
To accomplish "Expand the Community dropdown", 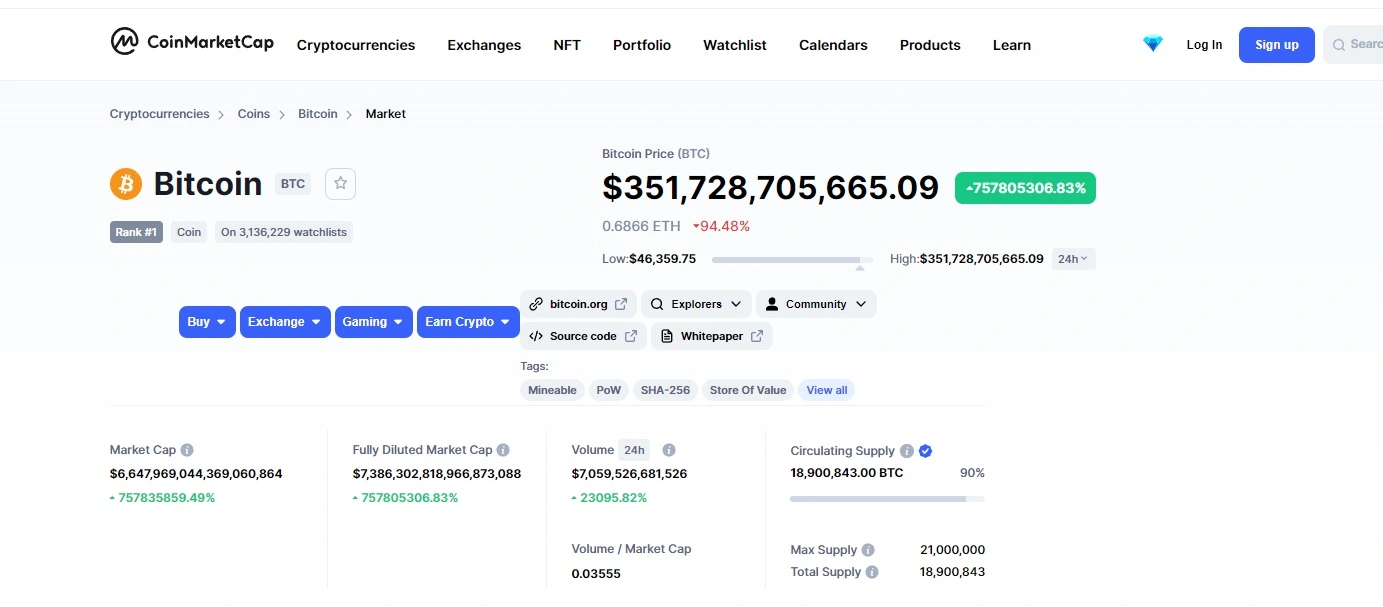I will [x=816, y=304].
